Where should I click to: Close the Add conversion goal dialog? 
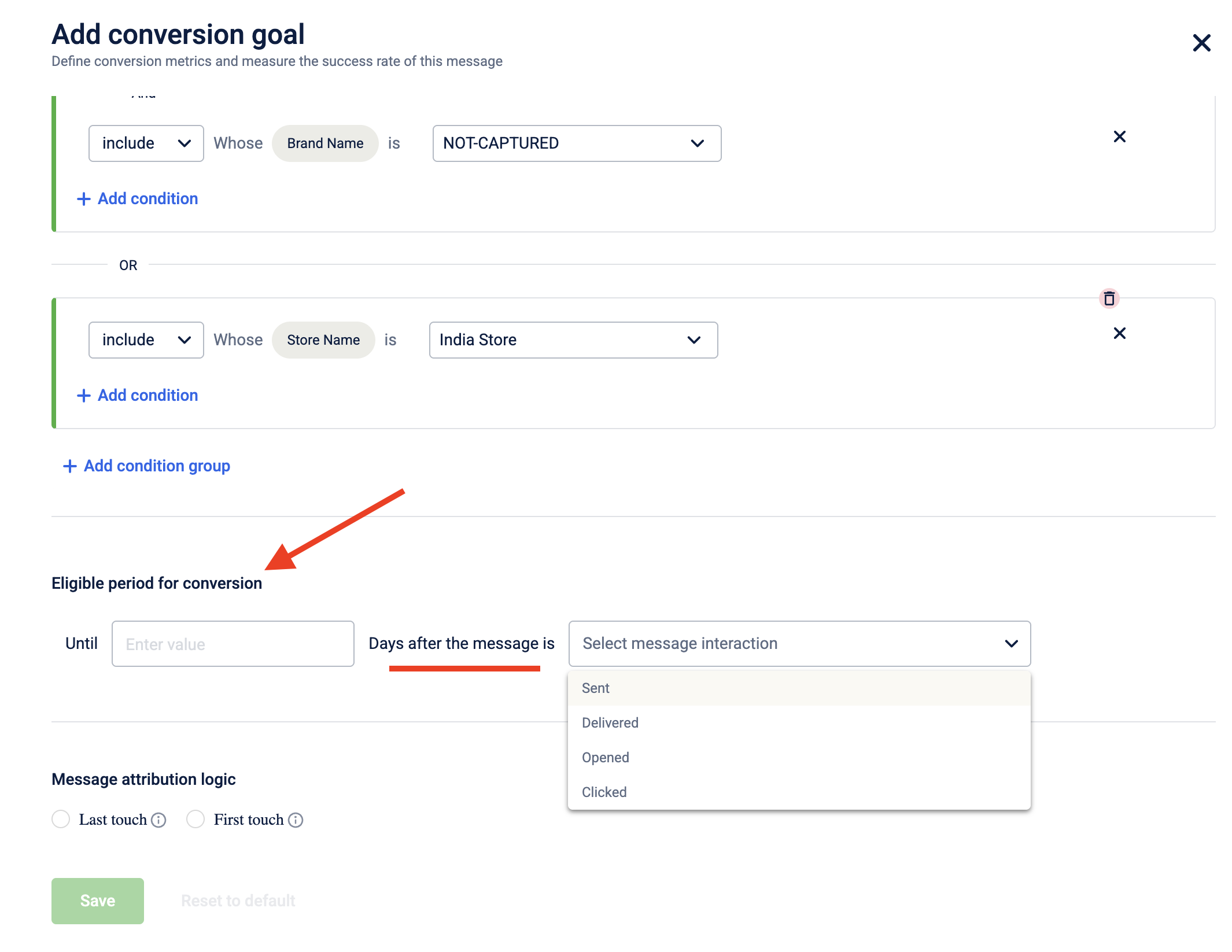point(1201,43)
